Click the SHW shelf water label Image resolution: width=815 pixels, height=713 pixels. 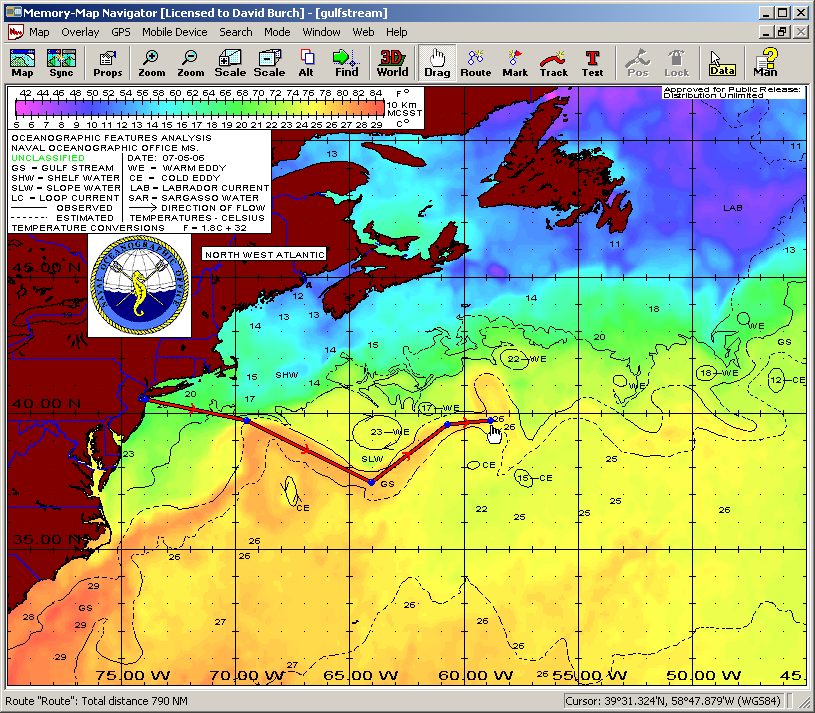pos(286,375)
